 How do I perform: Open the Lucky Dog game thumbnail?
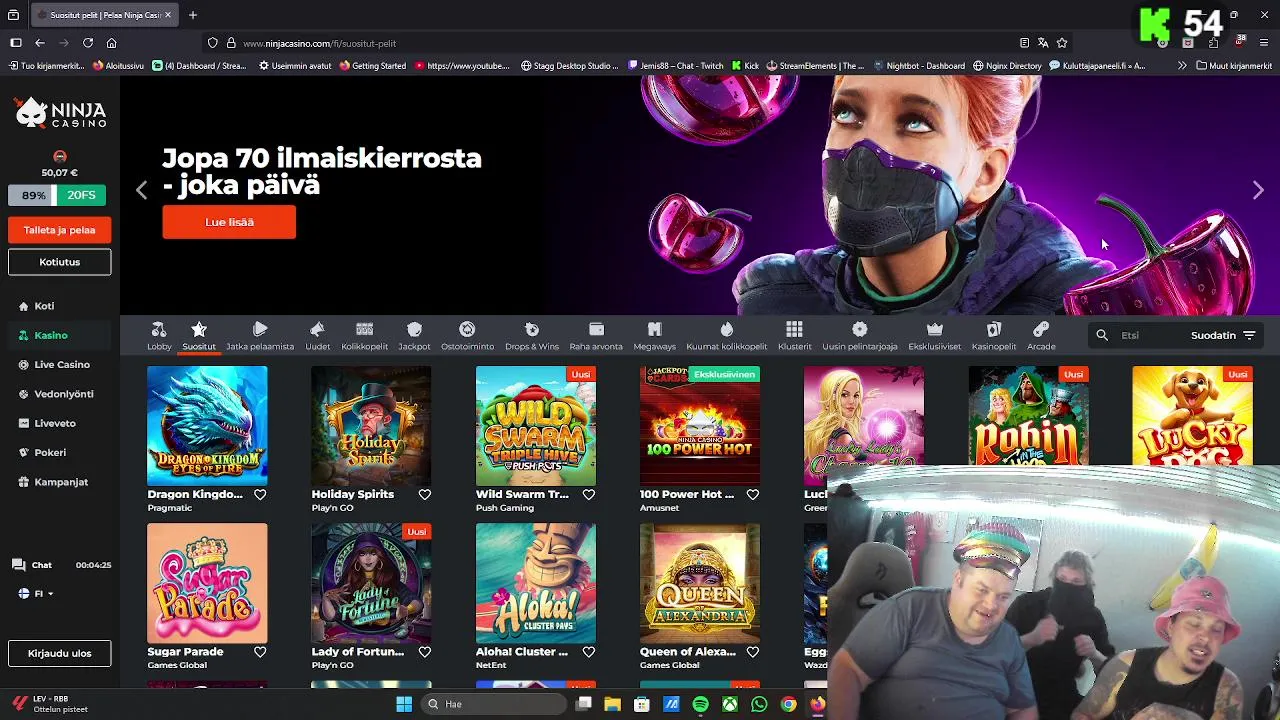pyautogui.click(x=1192, y=416)
